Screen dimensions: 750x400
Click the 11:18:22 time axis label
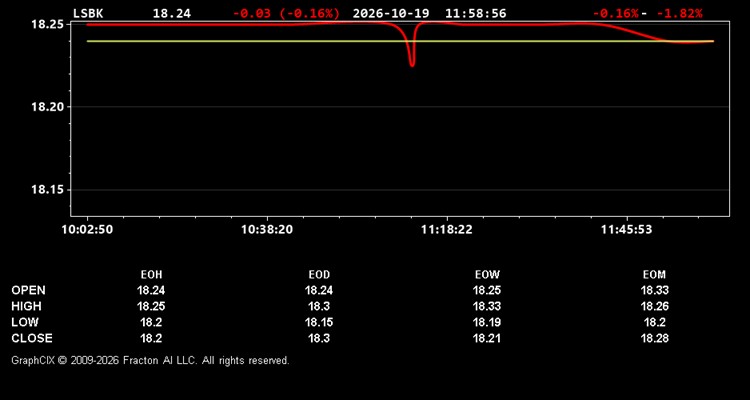point(447,230)
